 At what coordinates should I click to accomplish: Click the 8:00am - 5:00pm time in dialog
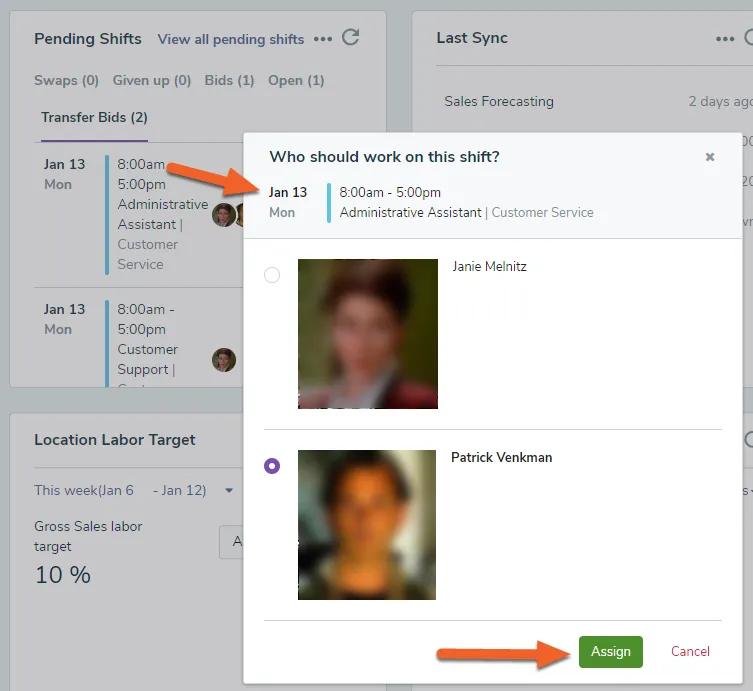point(390,193)
